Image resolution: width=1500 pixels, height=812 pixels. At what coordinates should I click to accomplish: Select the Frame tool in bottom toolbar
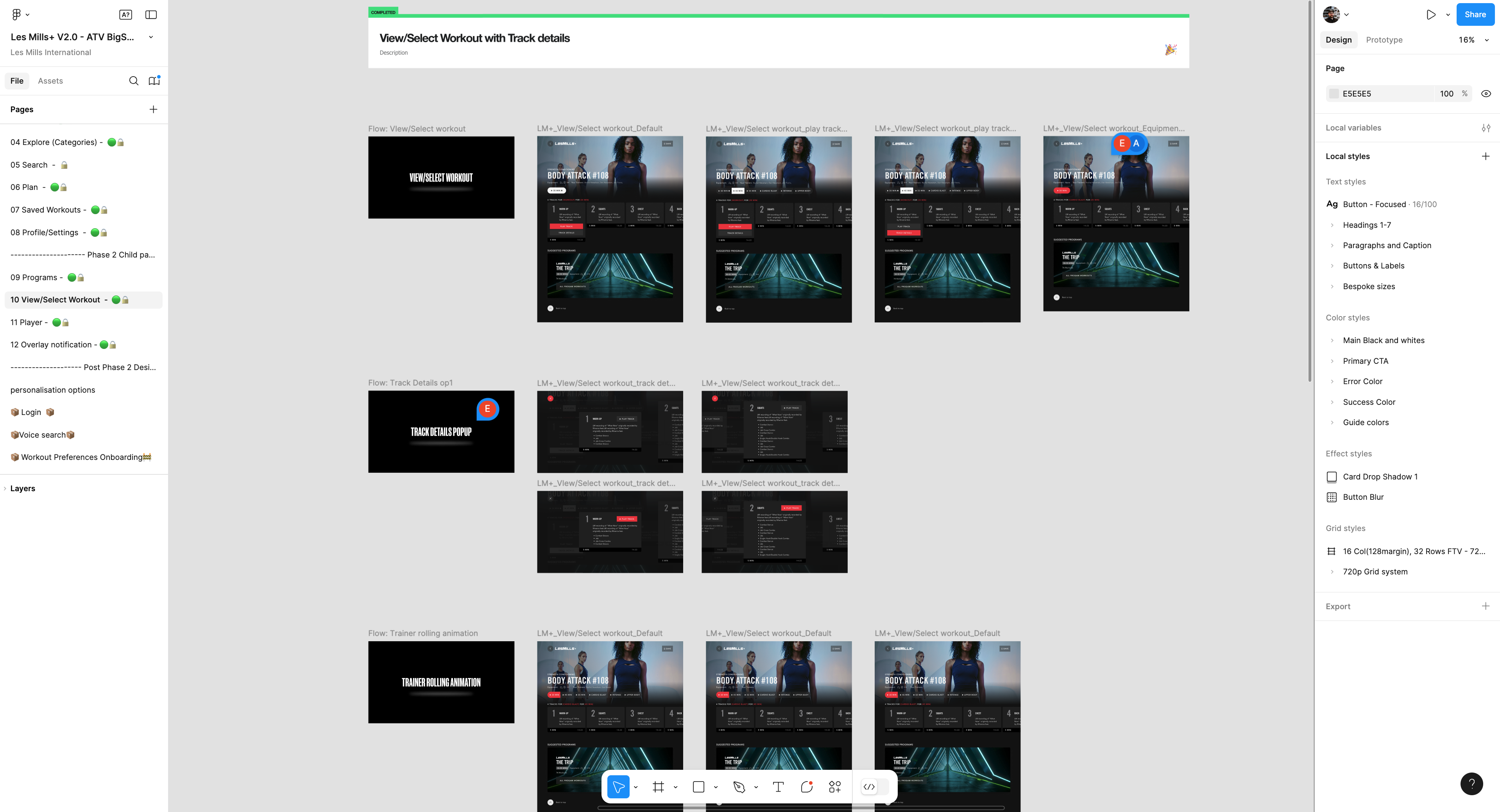tap(658, 787)
